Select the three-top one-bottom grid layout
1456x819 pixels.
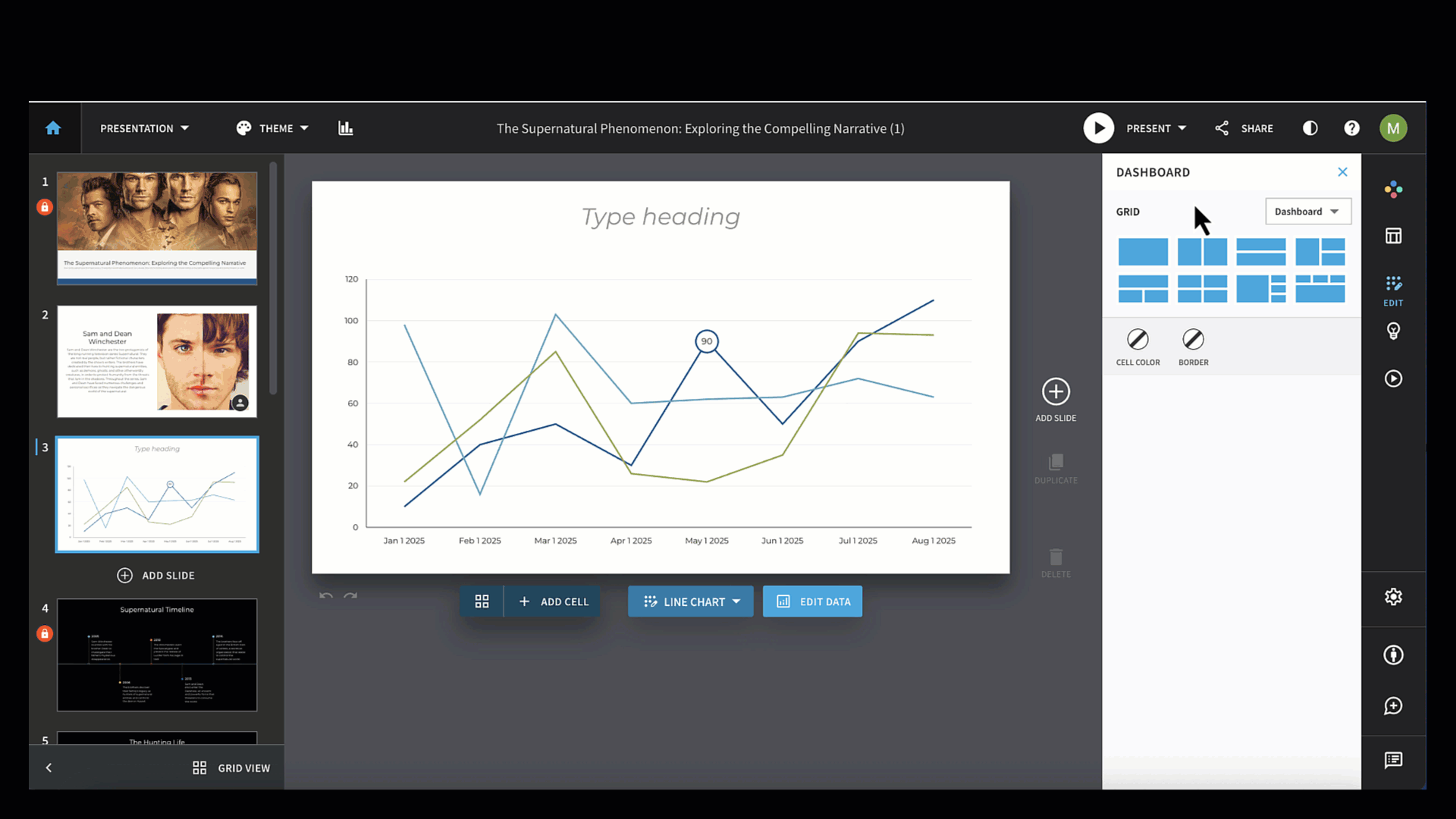coord(1320,289)
